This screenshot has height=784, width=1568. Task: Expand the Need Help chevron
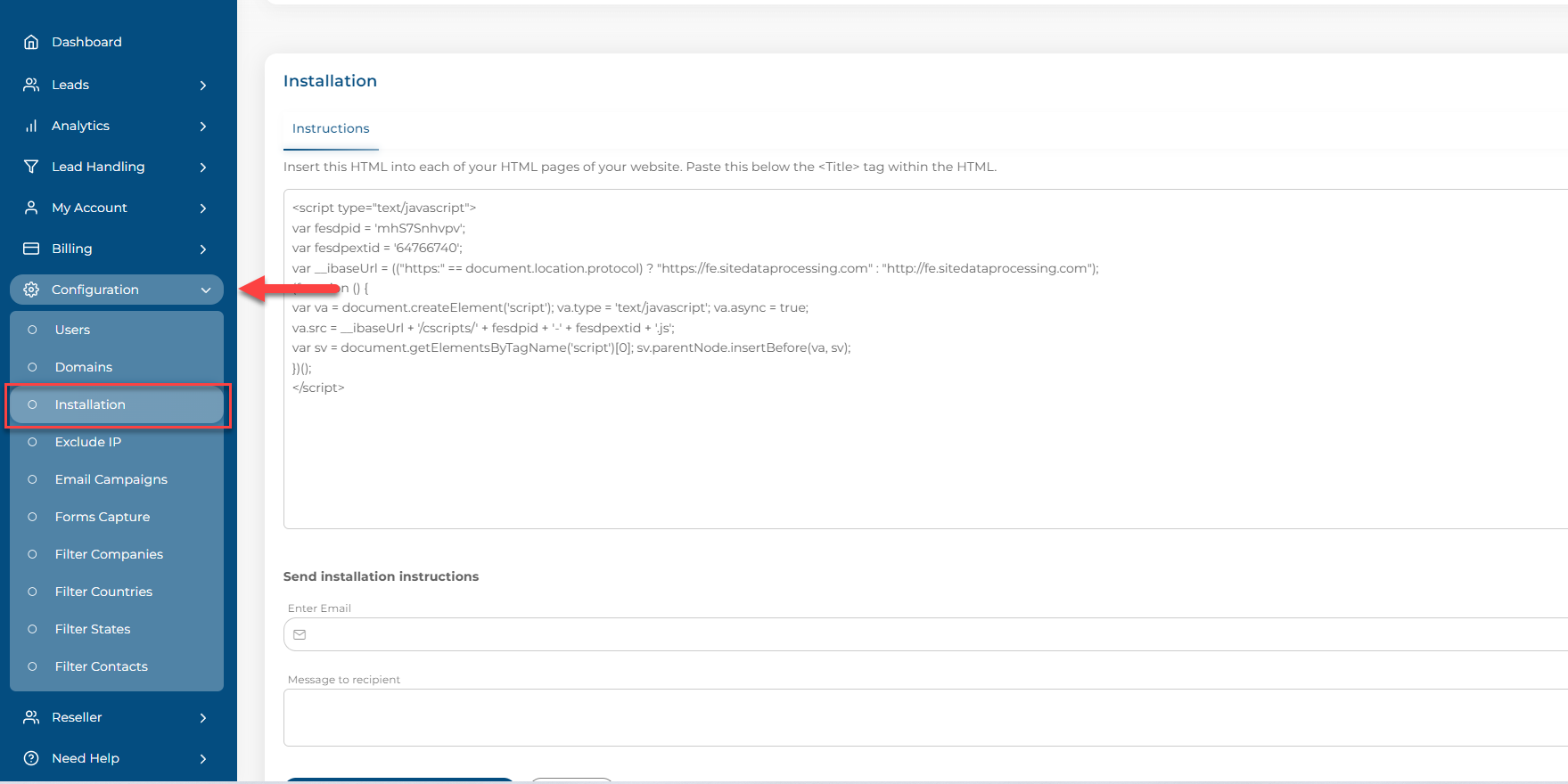203,759
